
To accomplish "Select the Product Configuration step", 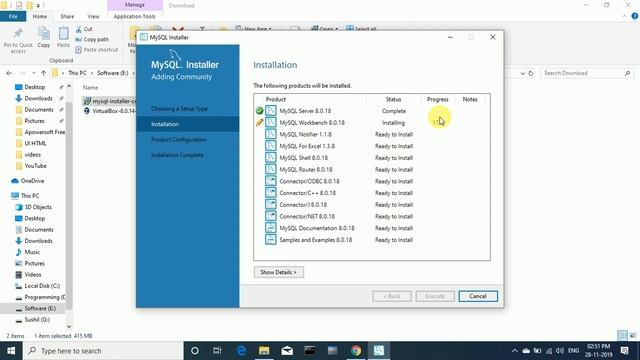I will (178, 140).
